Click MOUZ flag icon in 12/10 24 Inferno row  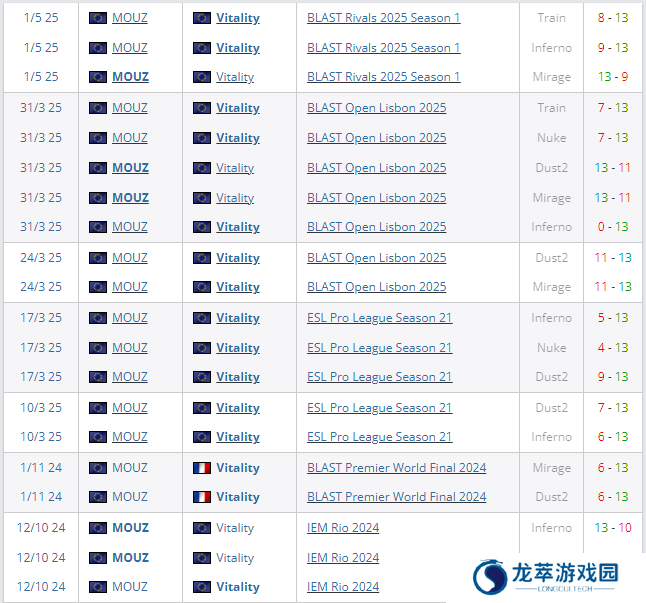pyautogui.click(x=98, y=528)
